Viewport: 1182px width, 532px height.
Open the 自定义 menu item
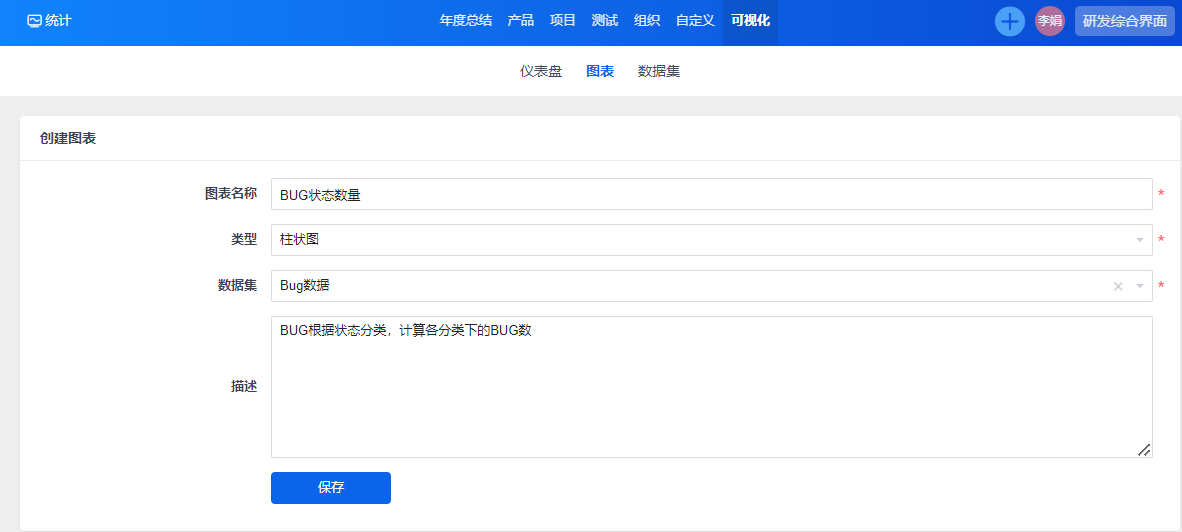click(x=695, y=20)
